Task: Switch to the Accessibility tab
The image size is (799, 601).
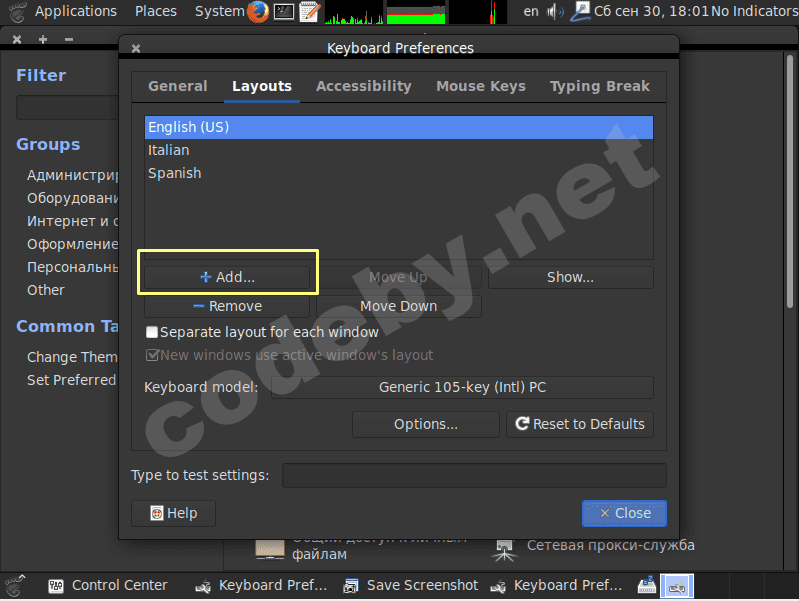Action: [x=364, y=86]
